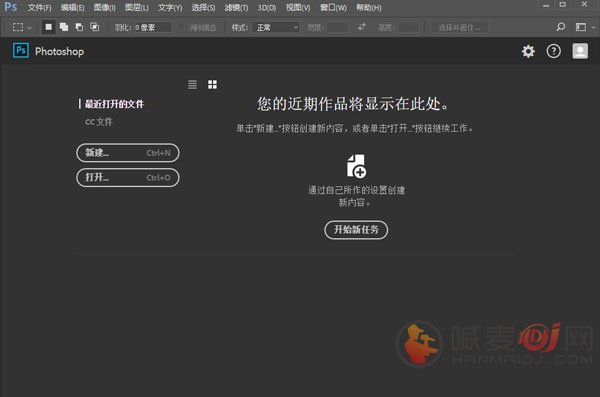Minimize the Photoshop window
This screenshot has width=600, height=397.
click(x=546, y=5)
